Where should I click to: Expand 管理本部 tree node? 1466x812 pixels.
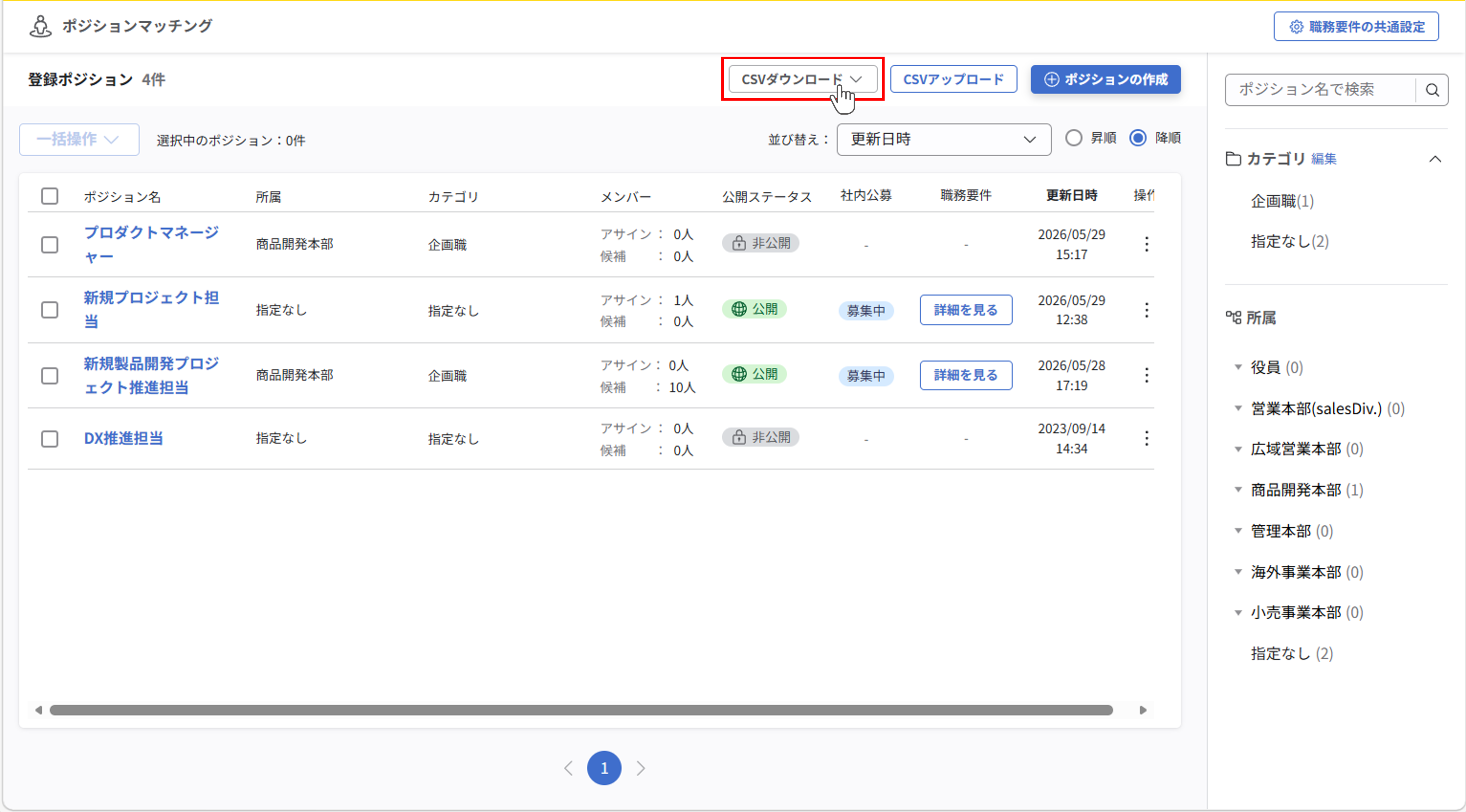[x=1238, y=530]
